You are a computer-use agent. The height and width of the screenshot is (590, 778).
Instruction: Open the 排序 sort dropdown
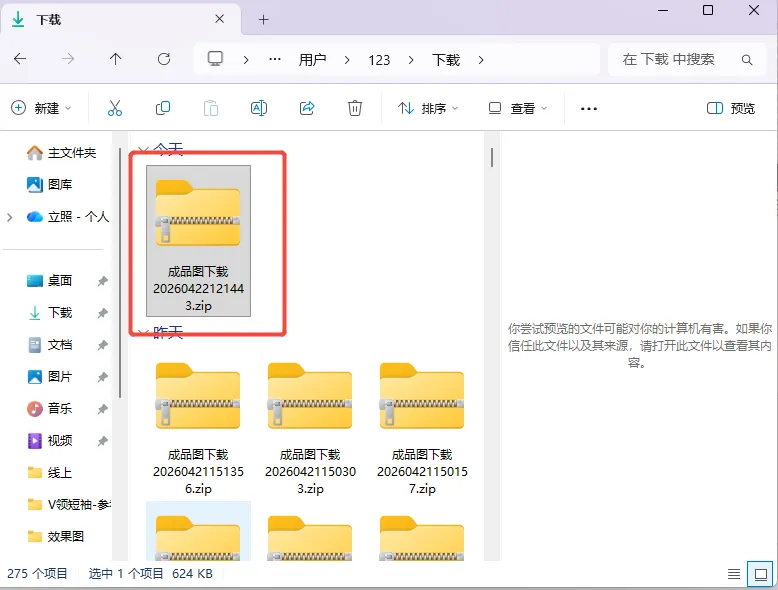pos(428,108)
